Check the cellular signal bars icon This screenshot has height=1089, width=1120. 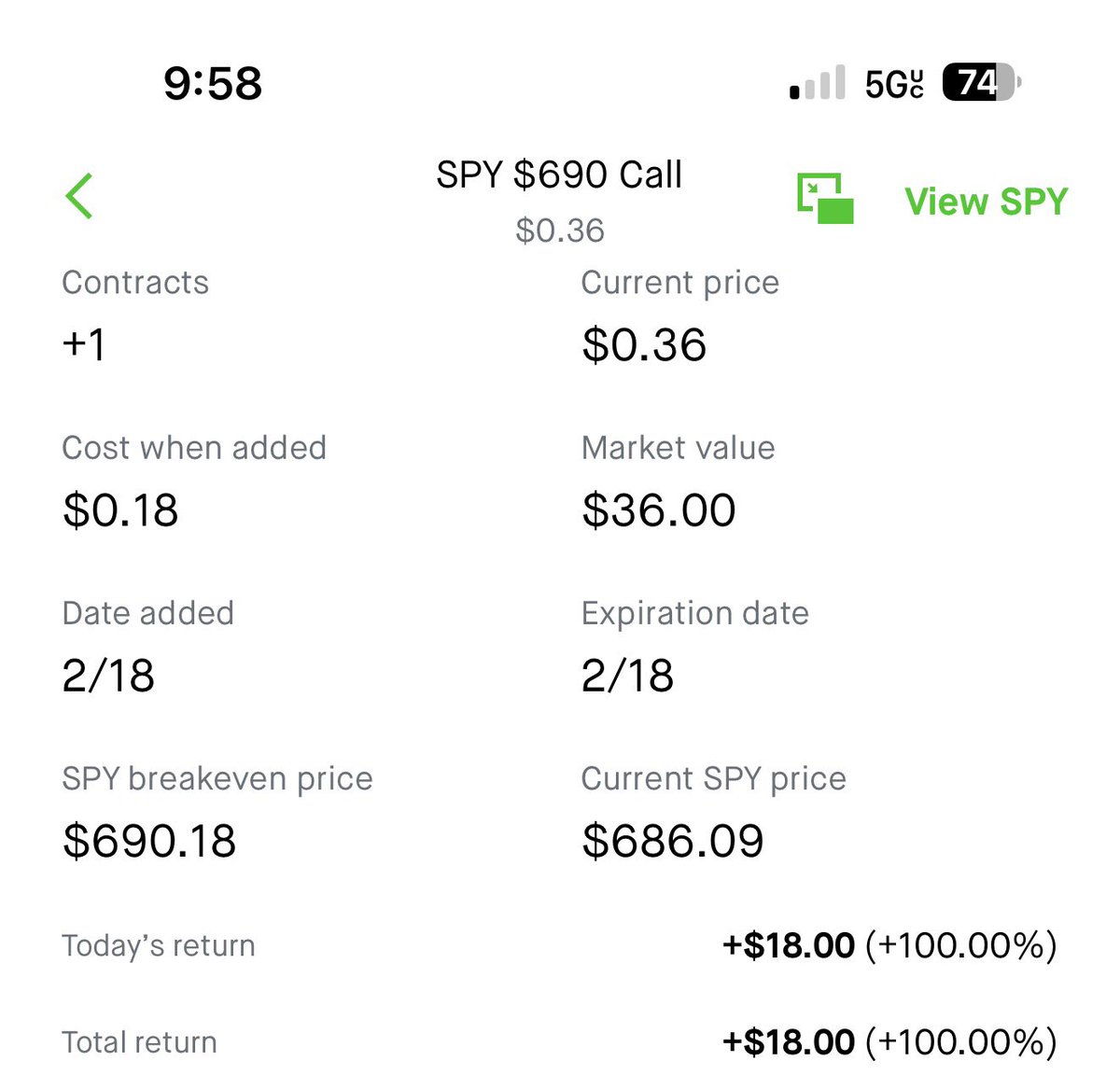(818, 82)
